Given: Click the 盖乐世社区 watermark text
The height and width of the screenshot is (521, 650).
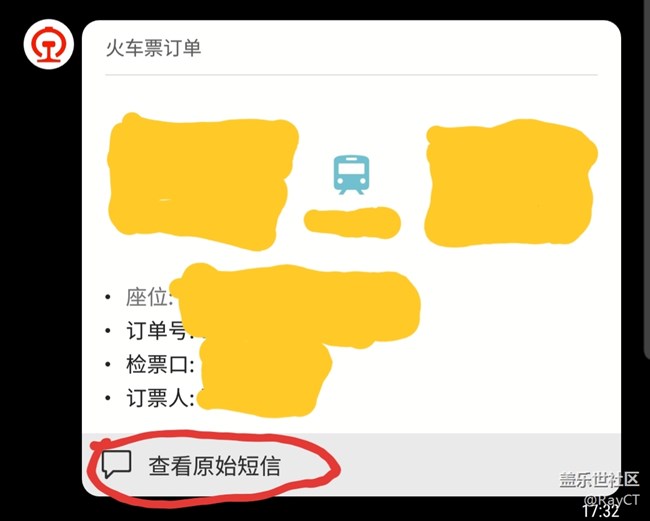Looking at the screenshot, I should tap(599, 480).
